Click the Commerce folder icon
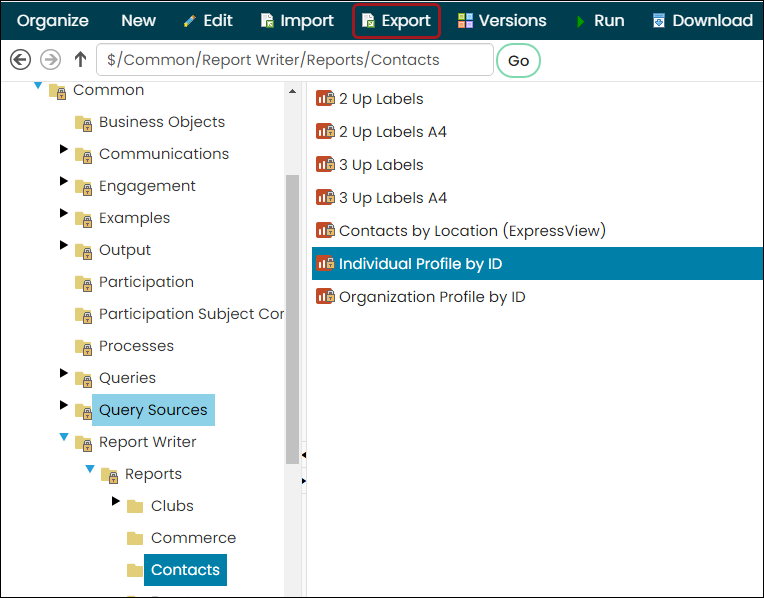The height and width of the screenshot is (598, 764). point(135,539)
